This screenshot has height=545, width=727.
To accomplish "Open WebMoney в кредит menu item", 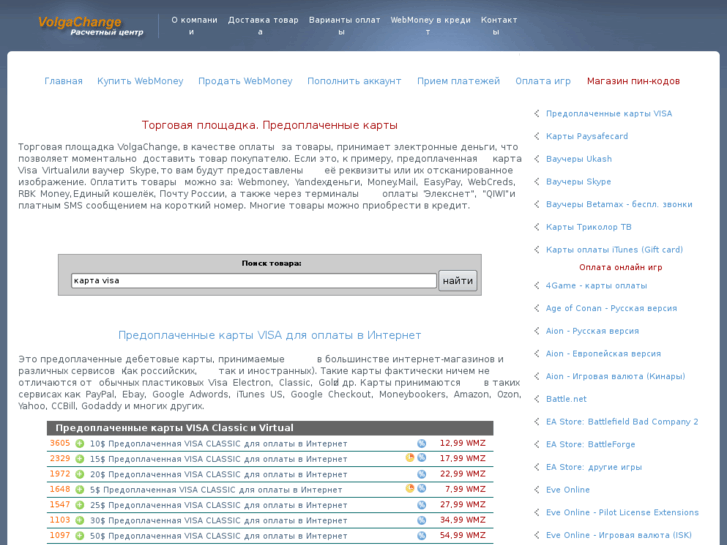I will point(430,26).
